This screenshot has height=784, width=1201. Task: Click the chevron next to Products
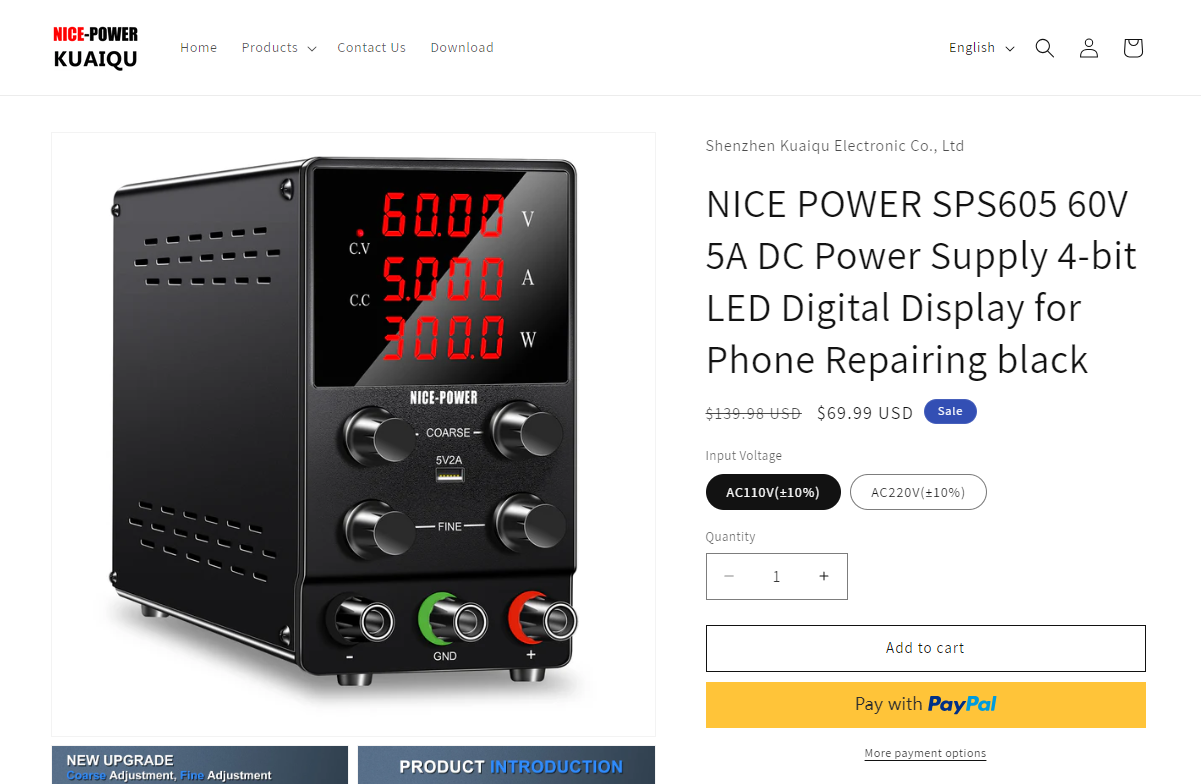click(x=312, y=49)
